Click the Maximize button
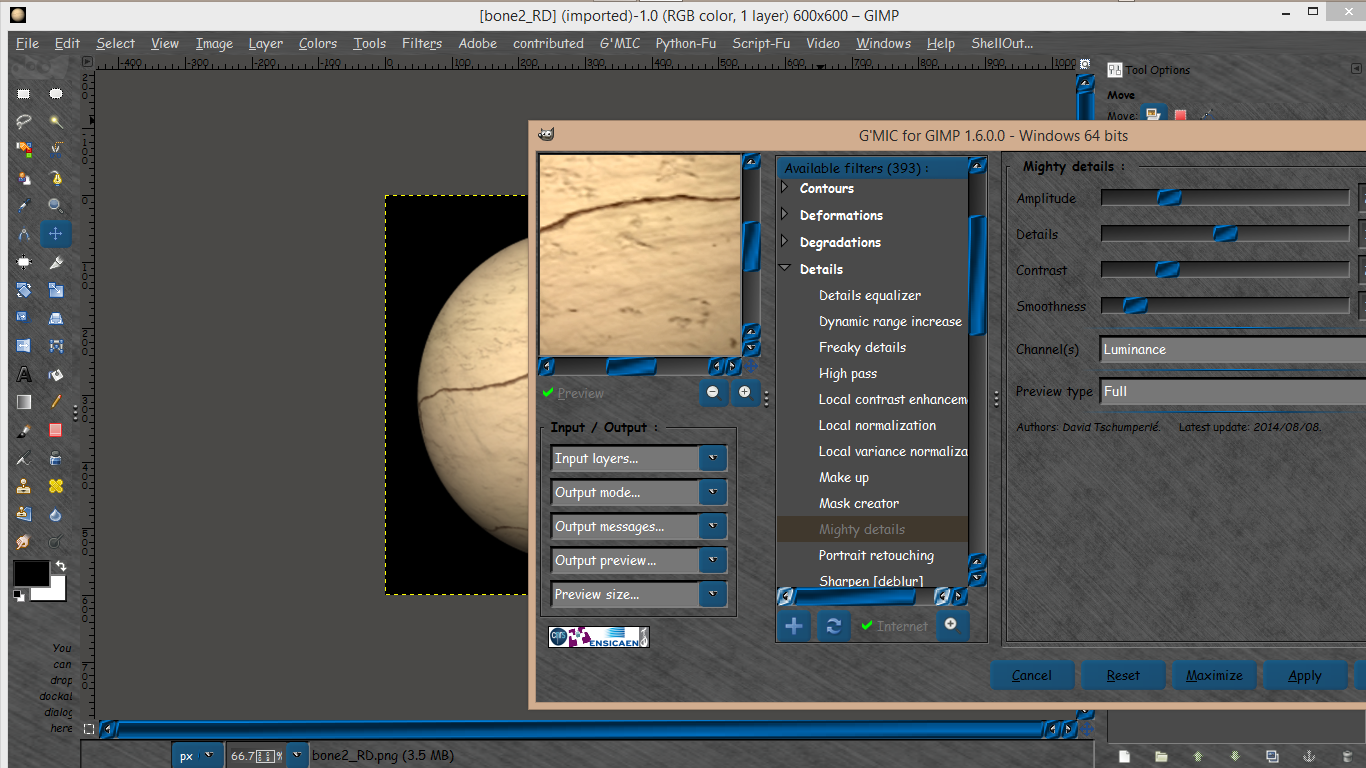The height and width of the screenshot is (768, 1366). 1214,675
